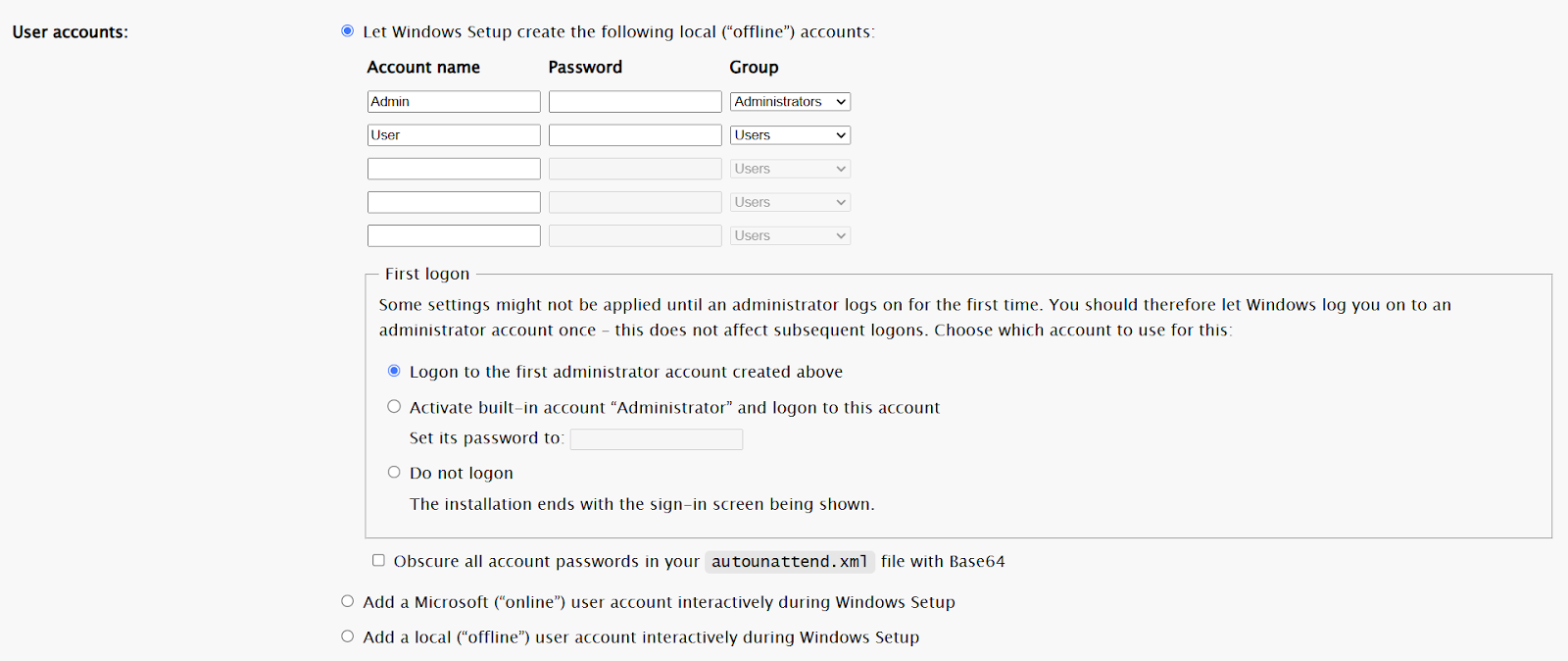Viewport: 1568px width, 661px height.
Task: Click the third empty account name field
Action: click(x=453, y=168)
